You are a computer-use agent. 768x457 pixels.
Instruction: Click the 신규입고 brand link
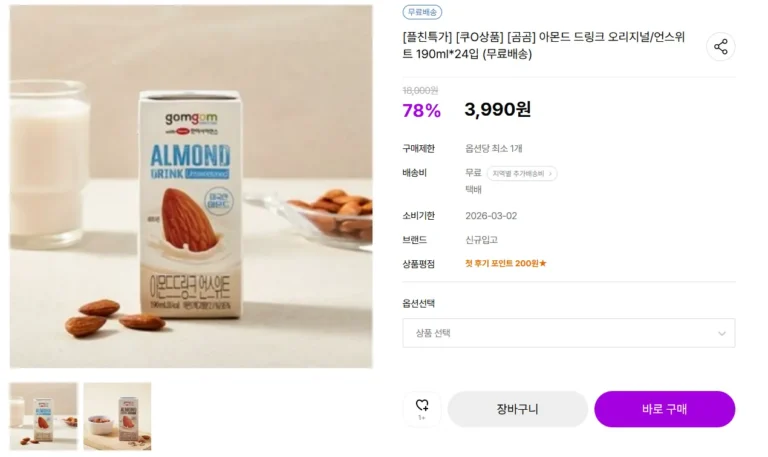tap(481, 240)
